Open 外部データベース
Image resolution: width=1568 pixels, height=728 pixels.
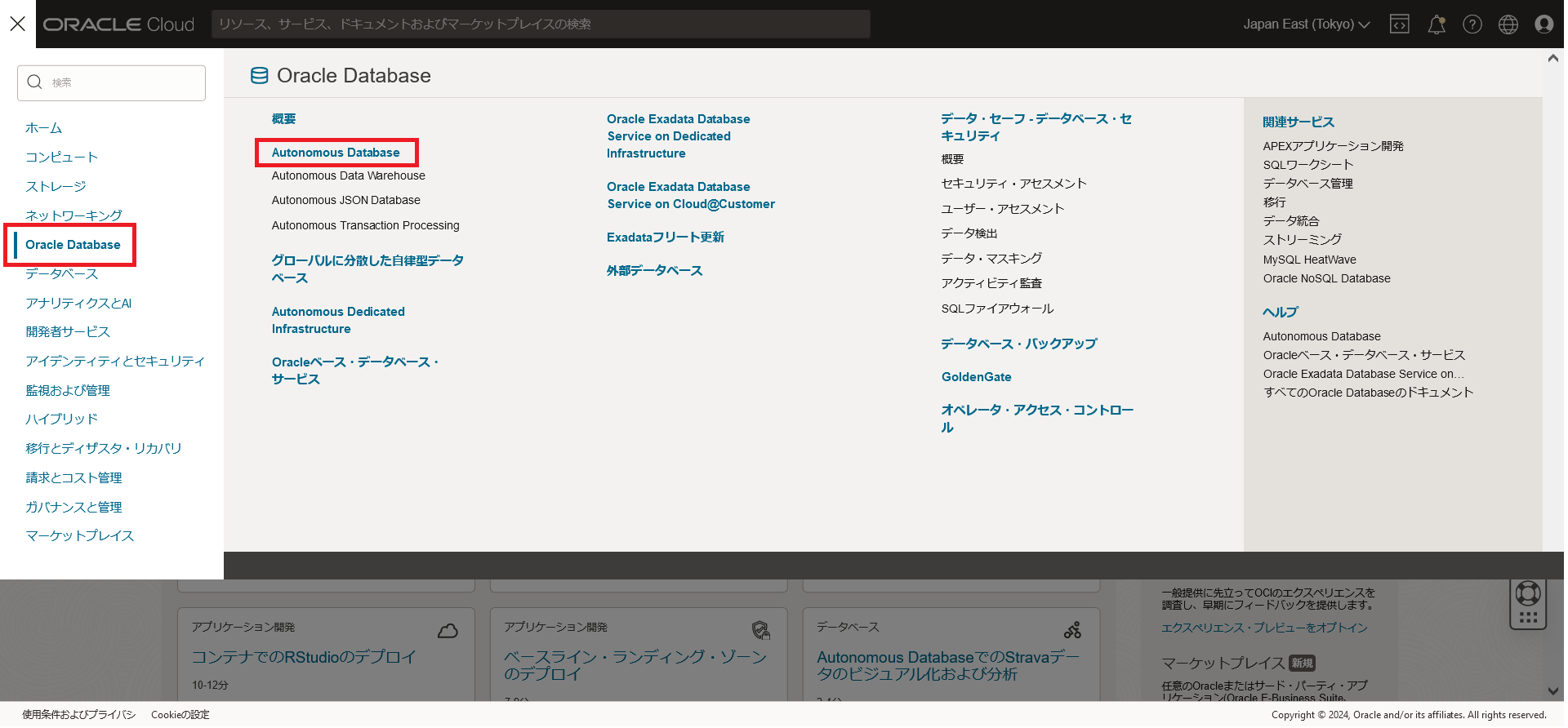coord(654,271)
